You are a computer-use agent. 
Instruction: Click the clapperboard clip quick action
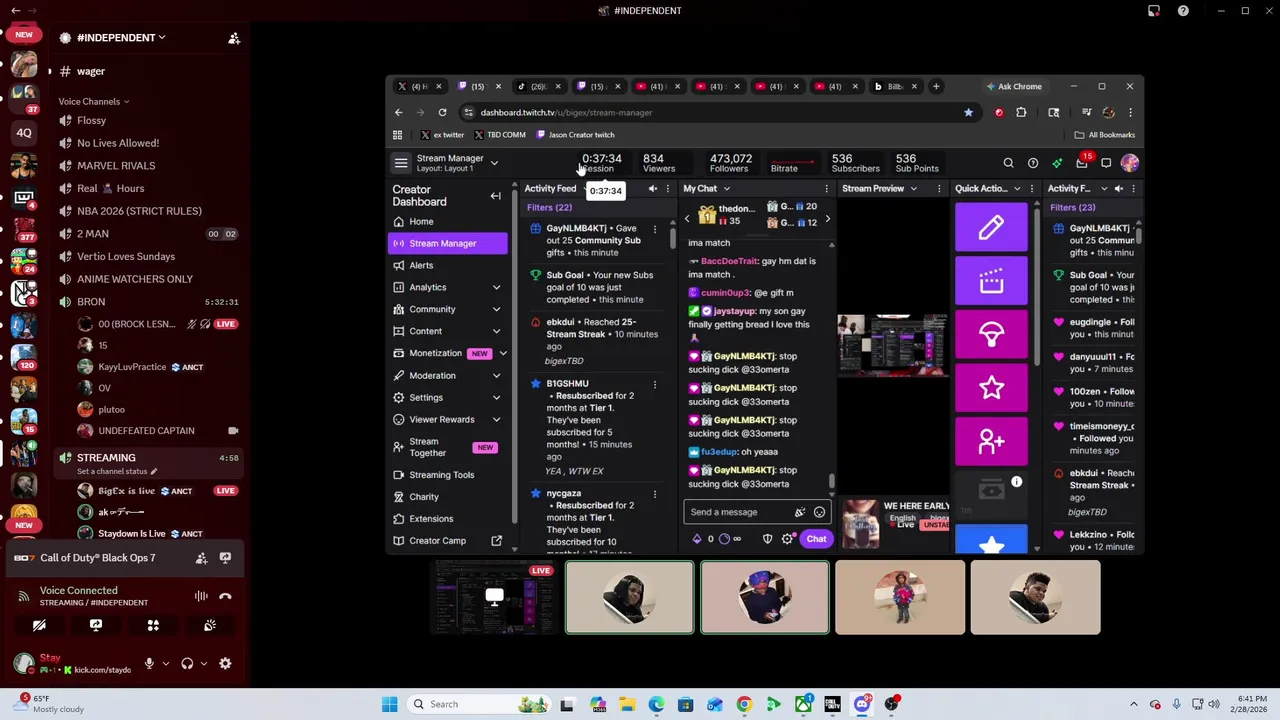(991, 281)
